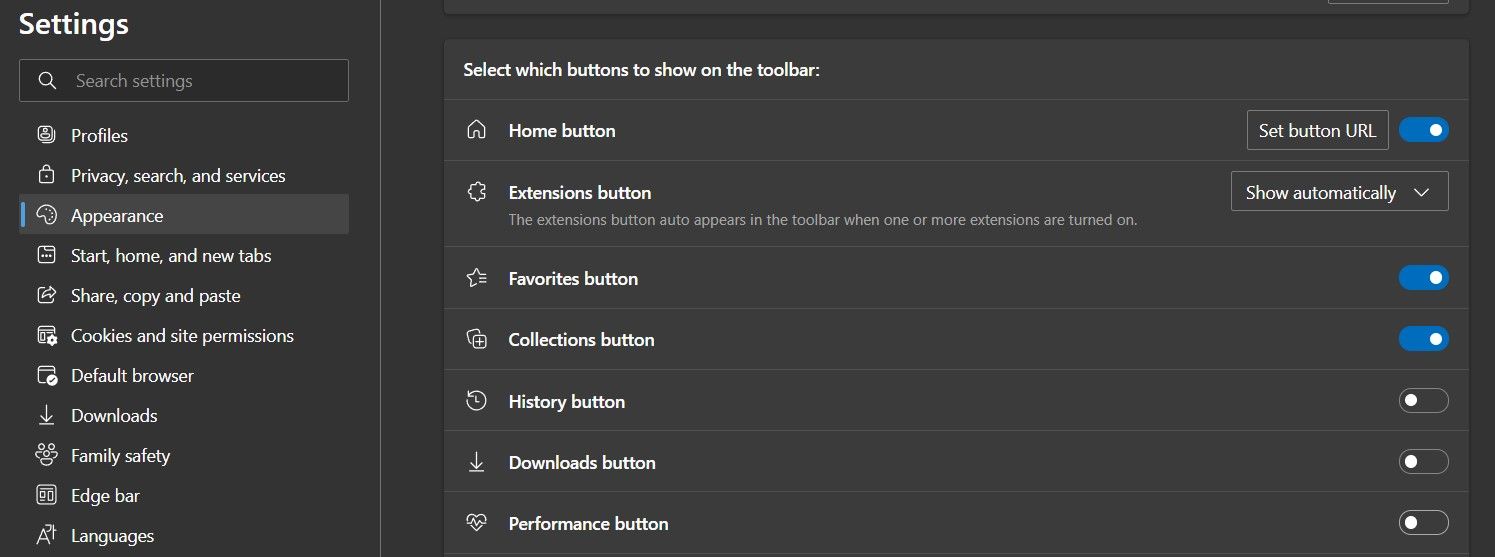Click the Family safety icon
Image resolution: width=1495 pixels, height=557 pixels.
46,455
